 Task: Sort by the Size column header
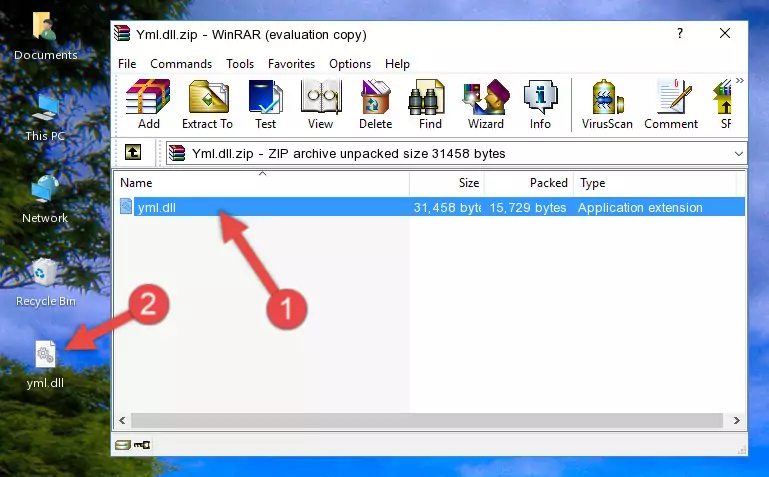click(x=447, y=183)
